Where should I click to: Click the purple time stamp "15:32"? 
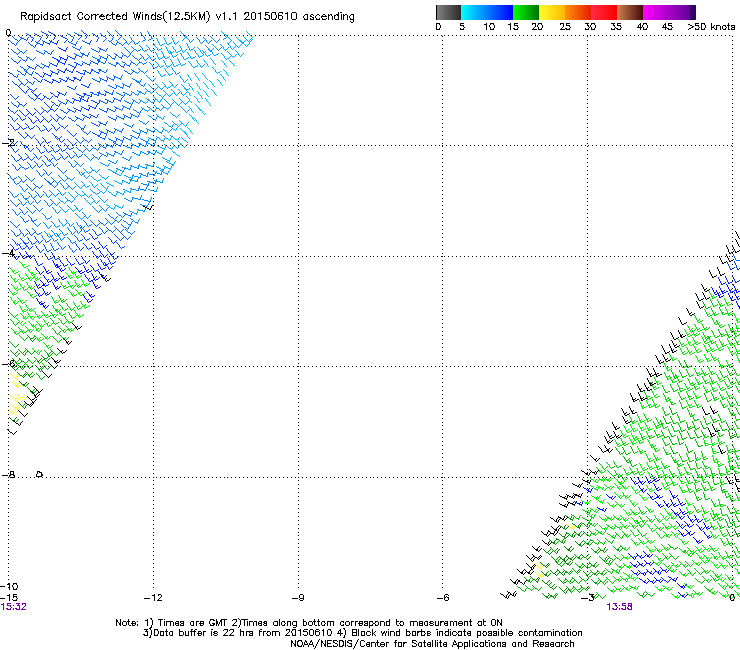(14, 607)
